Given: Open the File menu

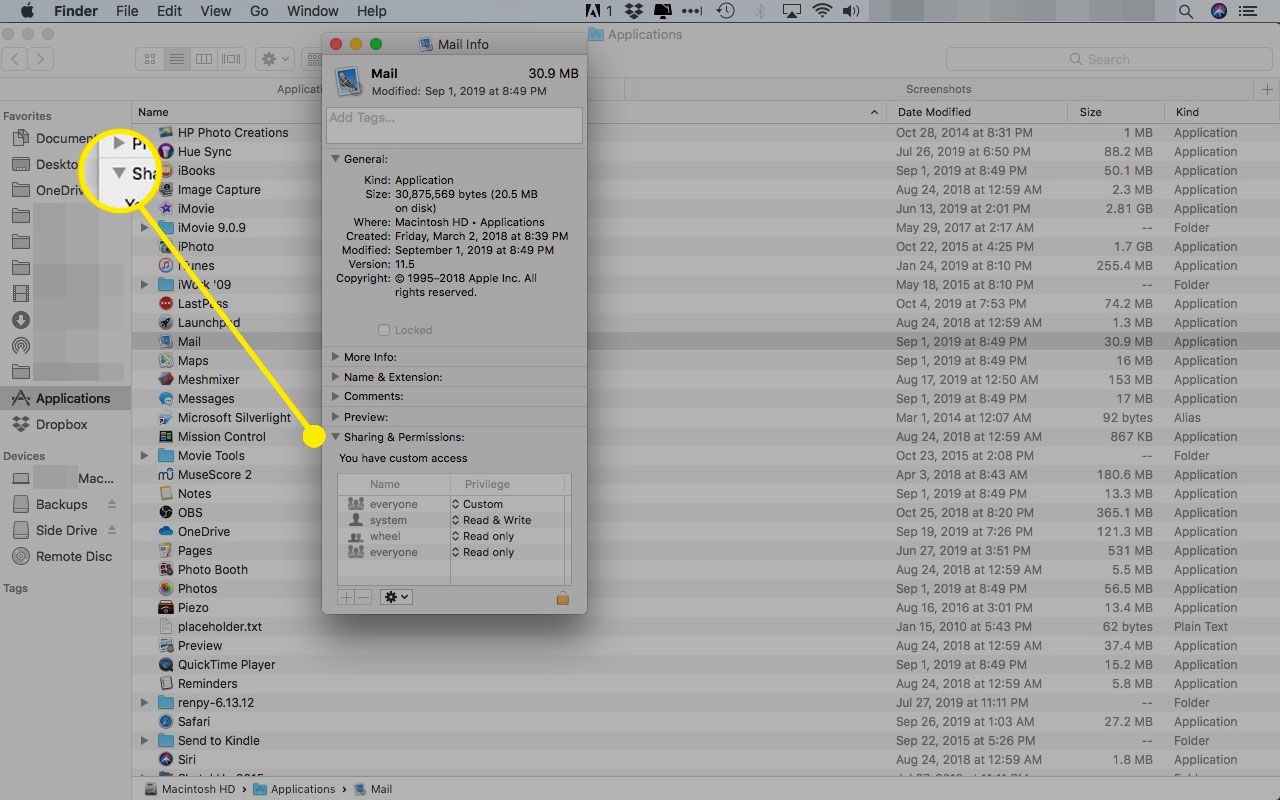Looking at the screenshot, I should [x=127, y=11].
